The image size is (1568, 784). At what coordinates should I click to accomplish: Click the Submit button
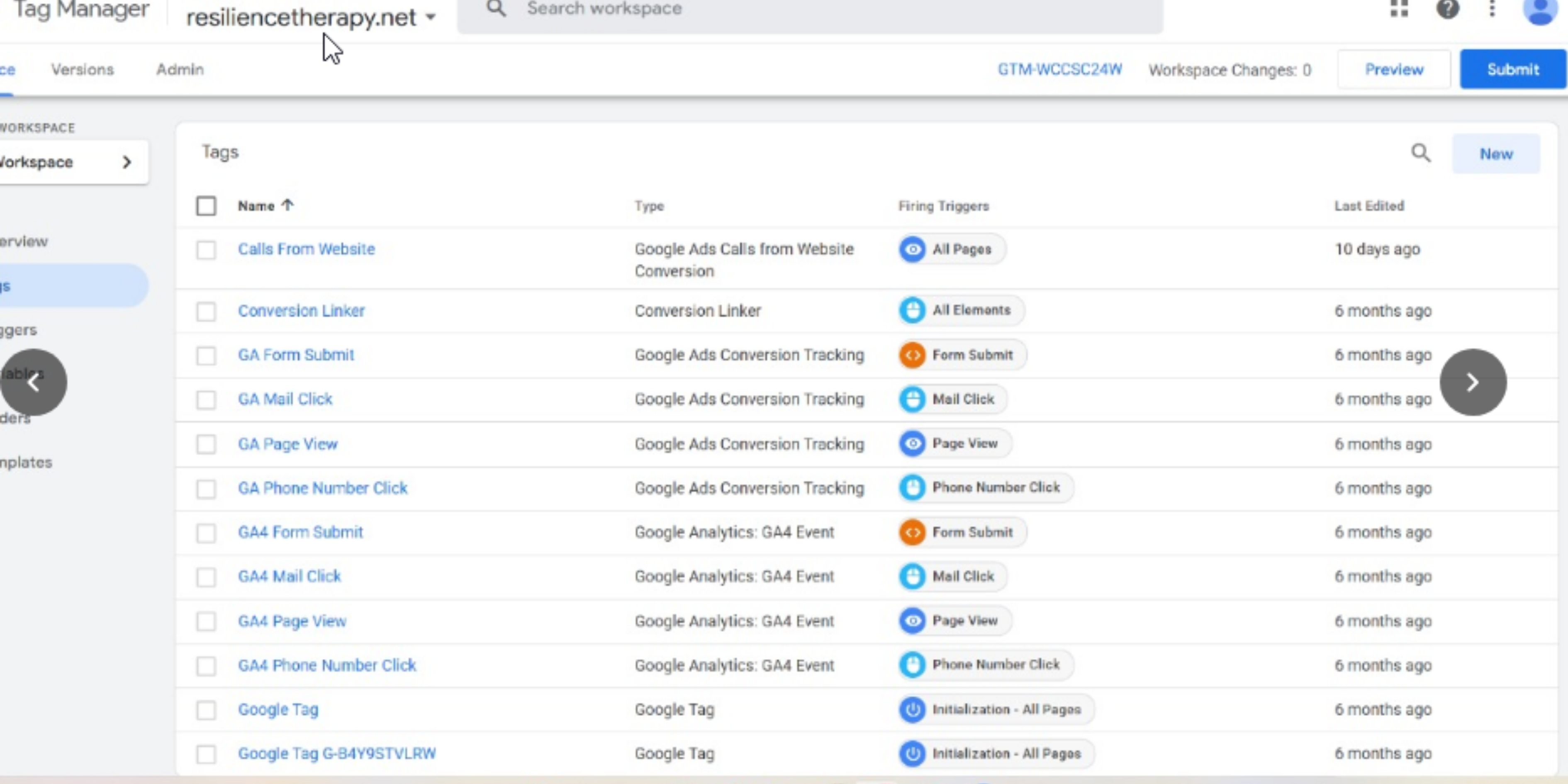pos(1513,69)
